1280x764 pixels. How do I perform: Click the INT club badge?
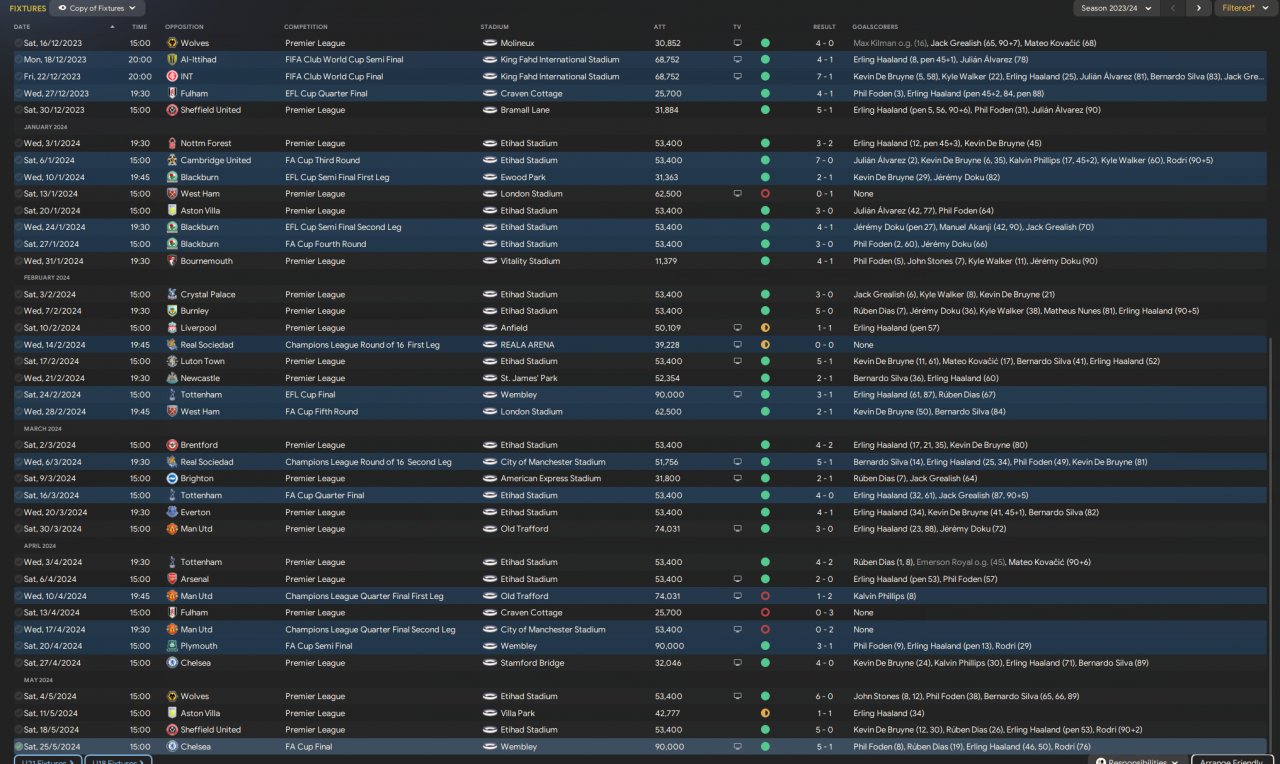[x=172, y=77]
